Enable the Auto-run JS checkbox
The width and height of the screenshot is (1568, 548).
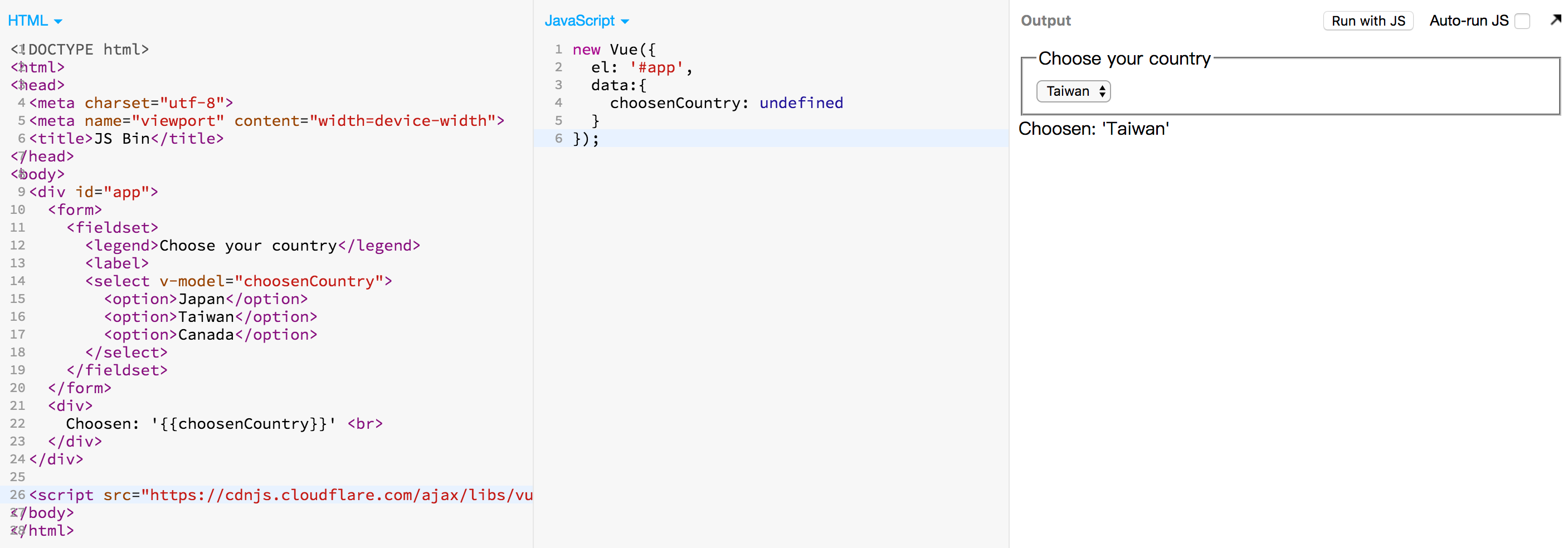1523,20
